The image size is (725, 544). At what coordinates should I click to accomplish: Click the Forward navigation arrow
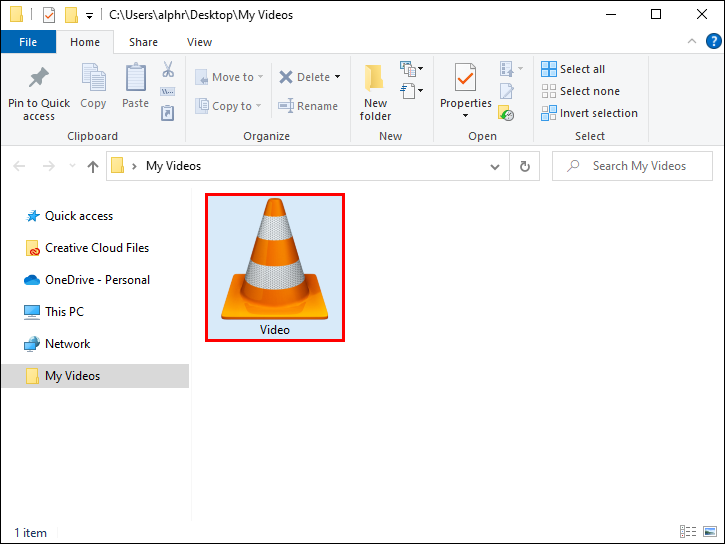[49, 166]
